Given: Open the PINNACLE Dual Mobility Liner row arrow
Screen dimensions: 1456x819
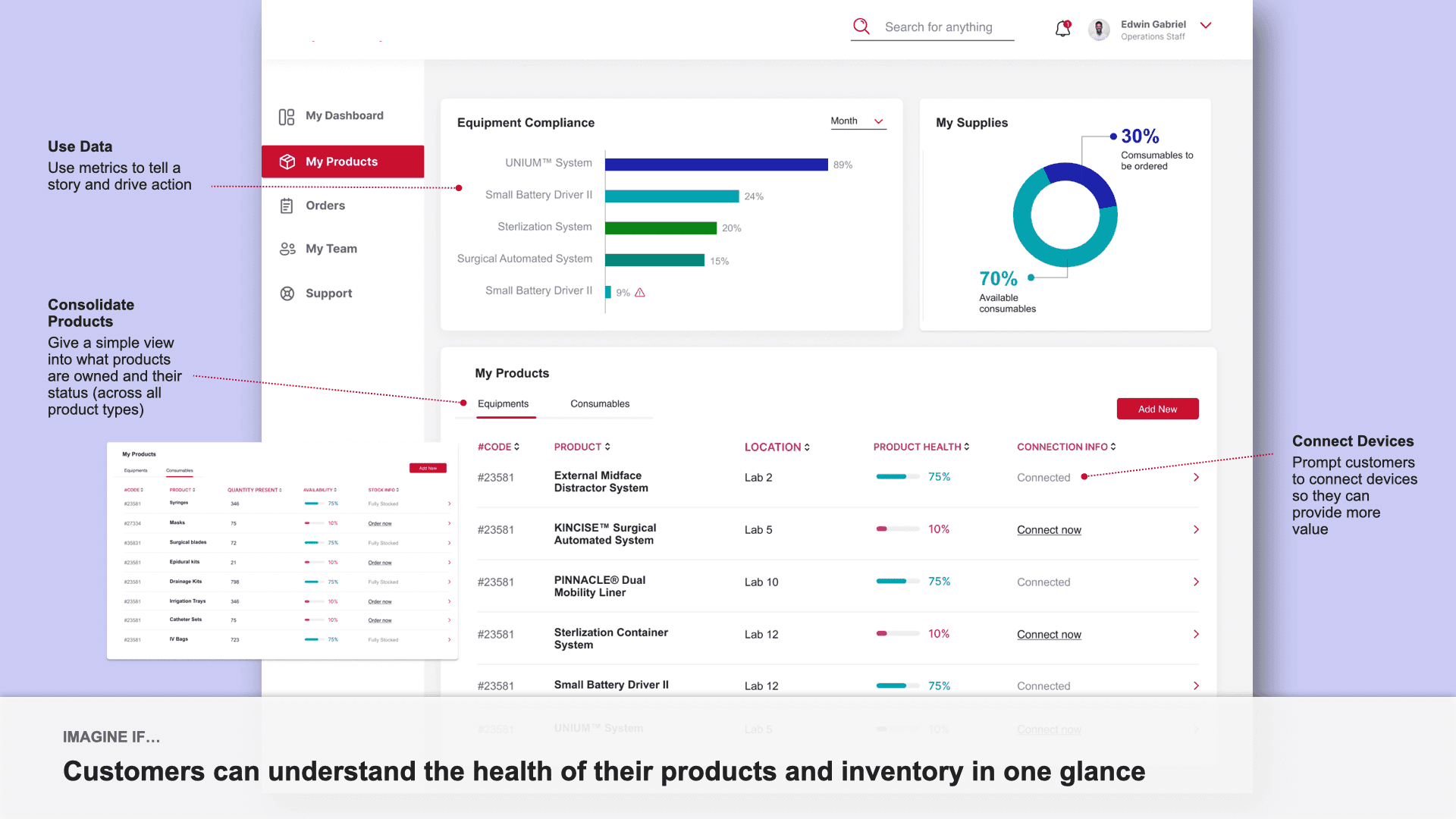Looking at the screenshot, I should tap(1196, 582).
